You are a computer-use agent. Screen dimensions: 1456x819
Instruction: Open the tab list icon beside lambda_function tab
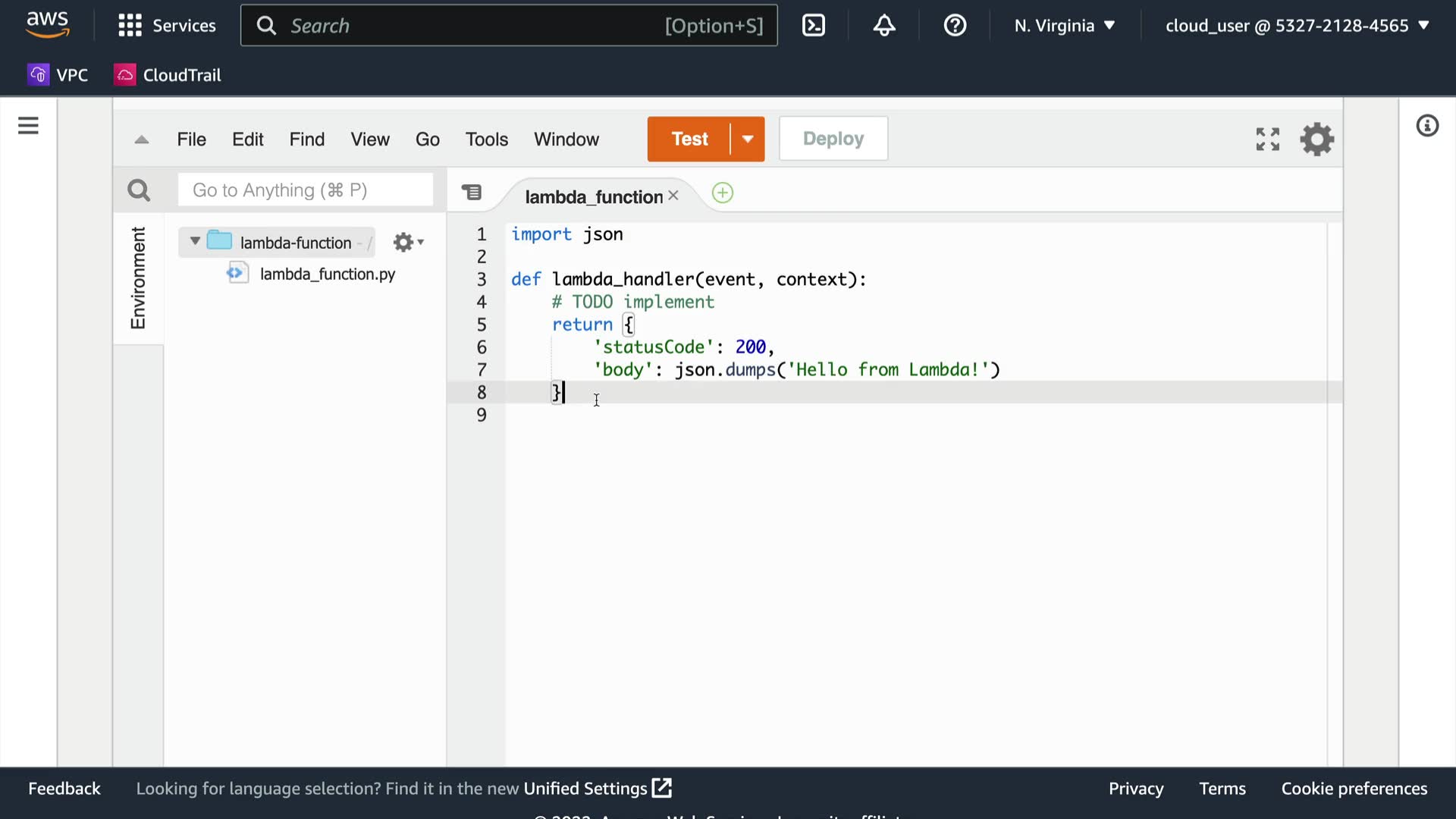(x=472, y=193)
